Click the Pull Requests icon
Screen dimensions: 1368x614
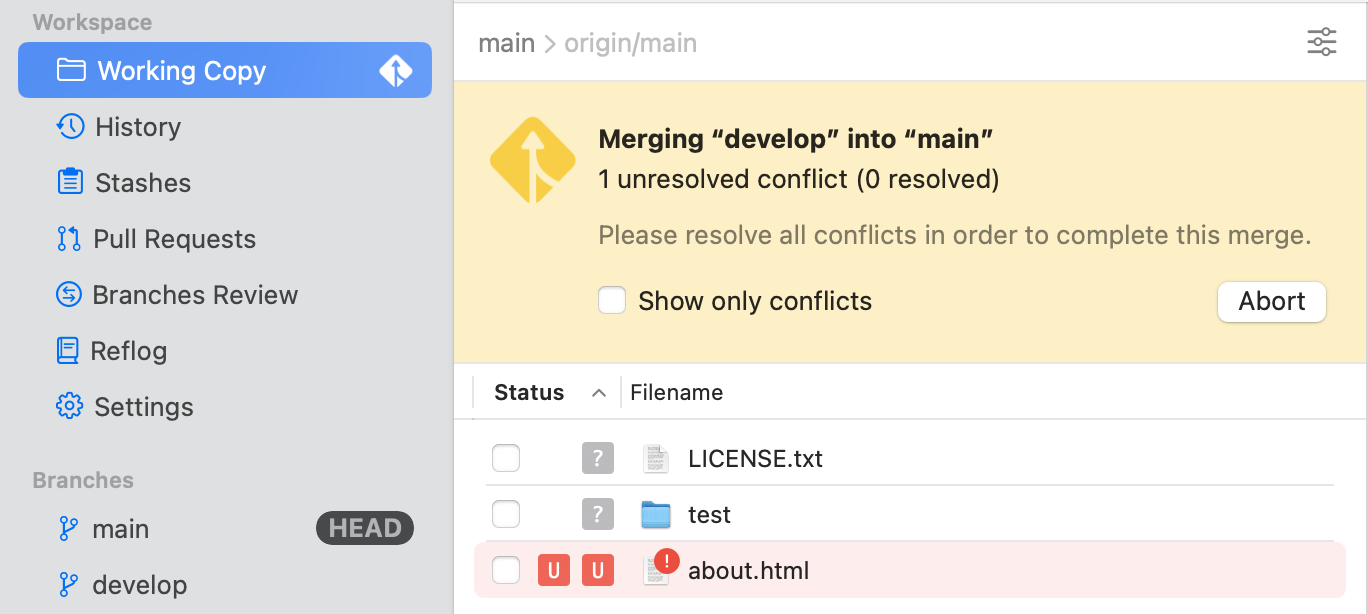click(x=69, y=239)
